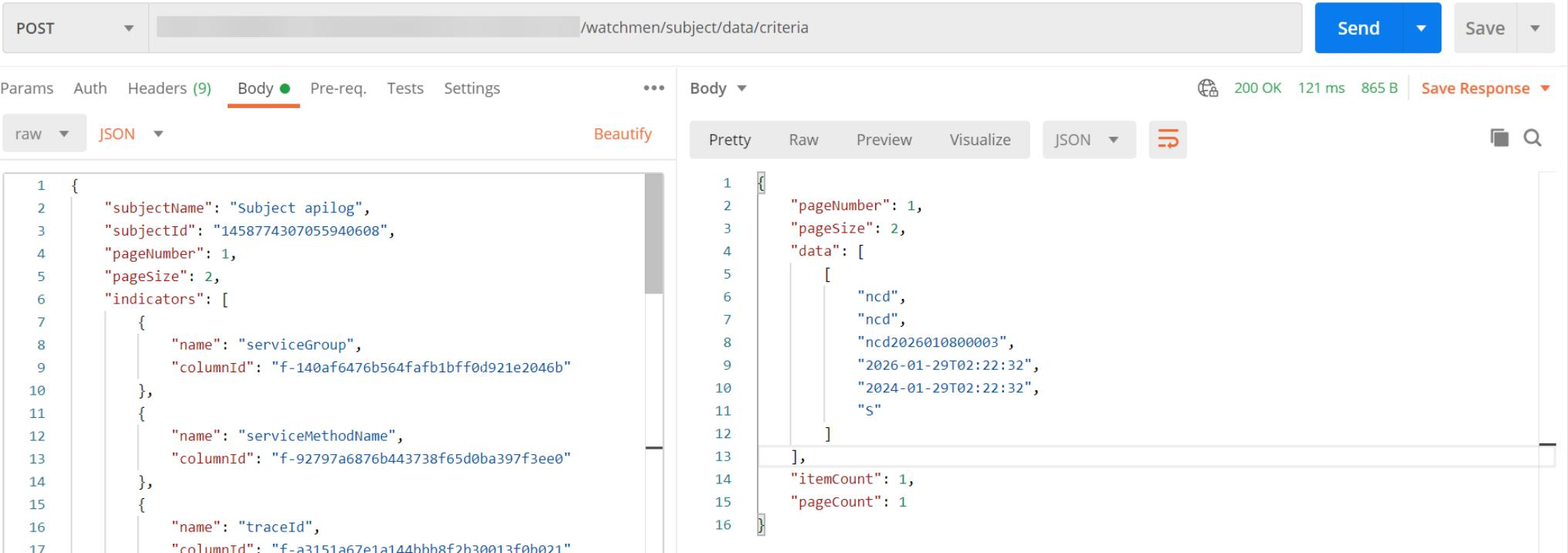Viewport: 1568px width, 553px height.
Task: Open the POST method dropdown
Action: click(75, 28)
